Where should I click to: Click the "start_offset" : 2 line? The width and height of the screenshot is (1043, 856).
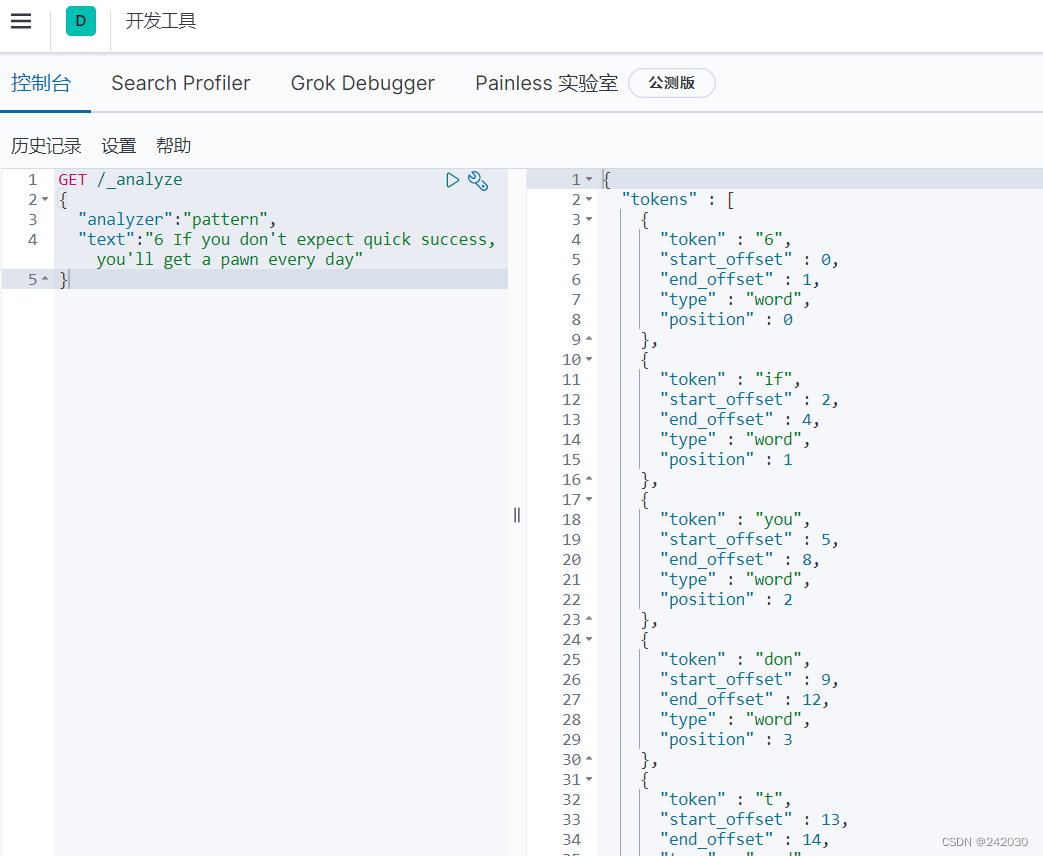click(749, 400)
